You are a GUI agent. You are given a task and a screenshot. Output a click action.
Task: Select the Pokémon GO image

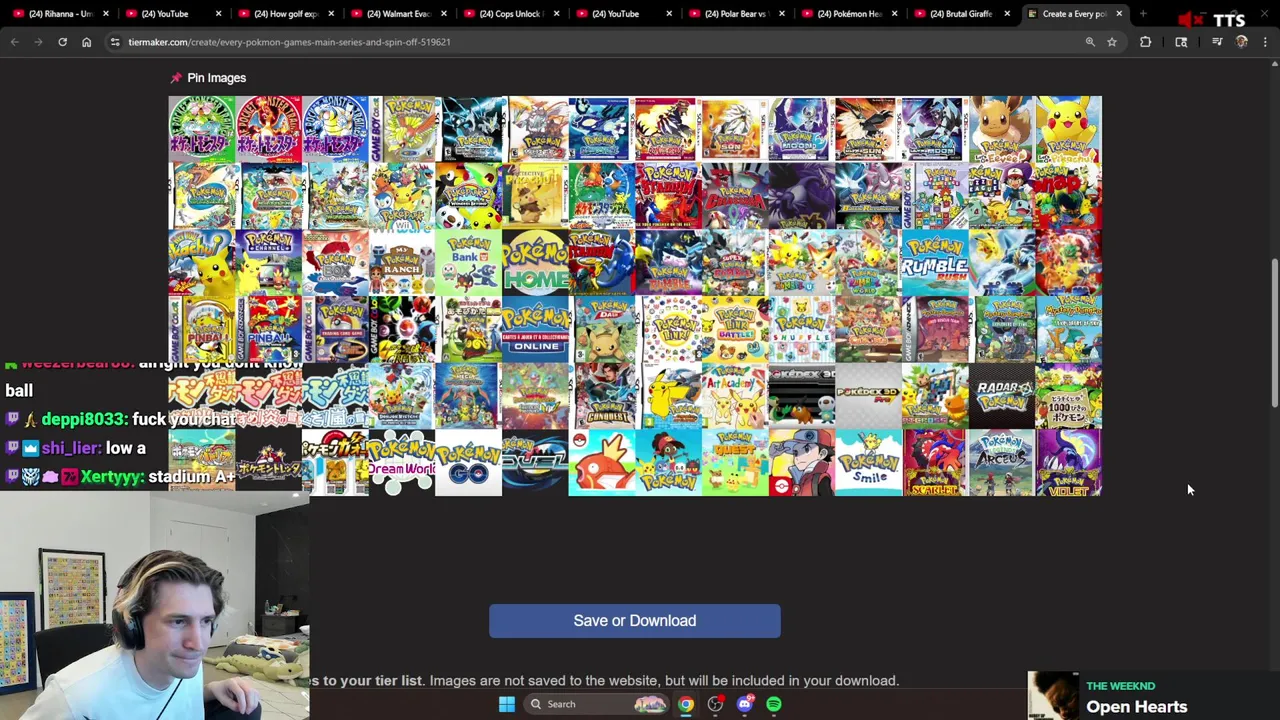(x=468, y=463)
